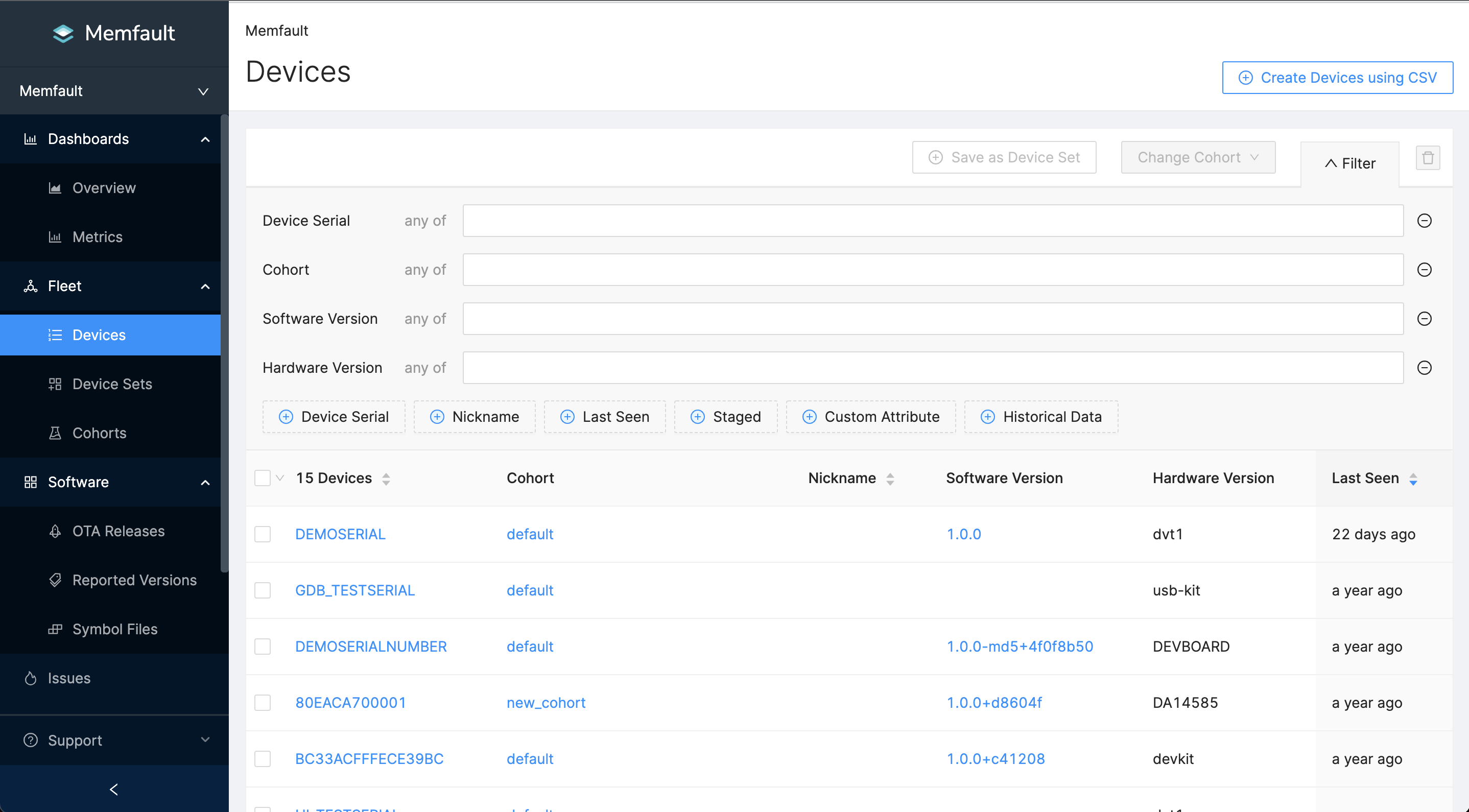Viewport: 1469px width, 812px height.
Task: Click the Fleet network icon
Action: click(x=30, y=286)
